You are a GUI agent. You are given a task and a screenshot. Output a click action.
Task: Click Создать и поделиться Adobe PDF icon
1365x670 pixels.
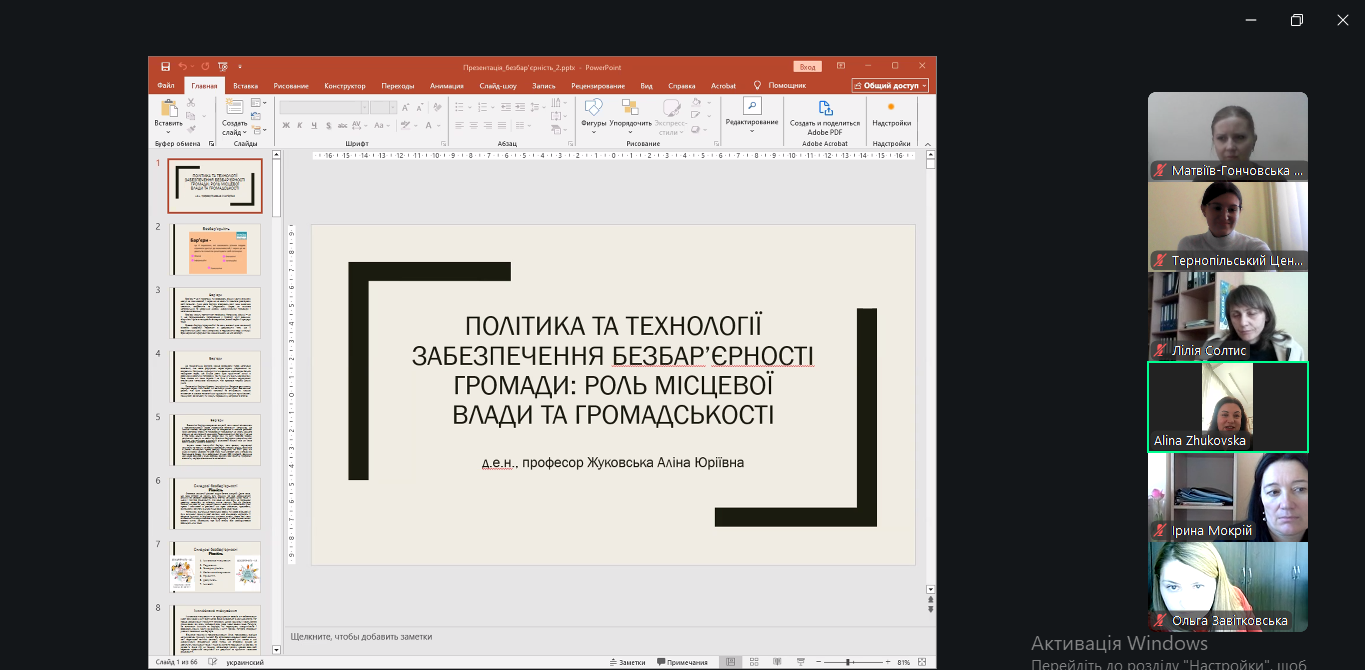(825, 108)
